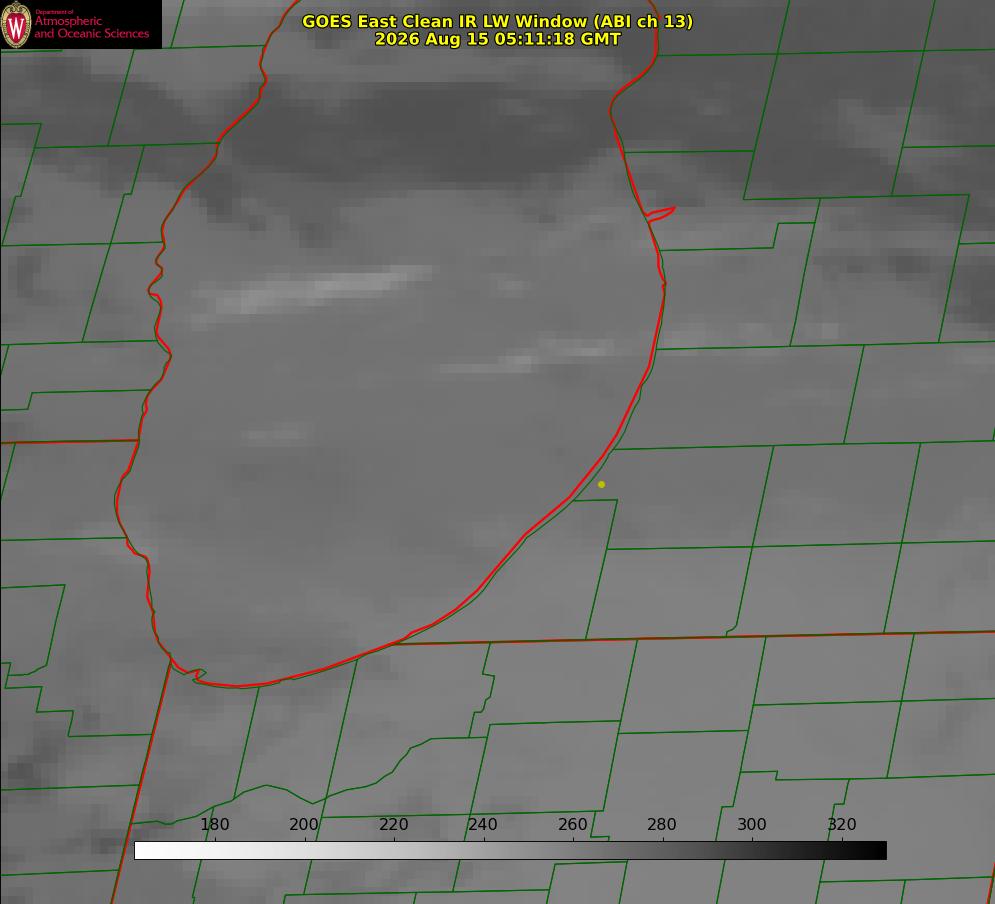Select the 300 label on the colorbar
Viewport: 995px width, 904px height.
tap(752, 824)
